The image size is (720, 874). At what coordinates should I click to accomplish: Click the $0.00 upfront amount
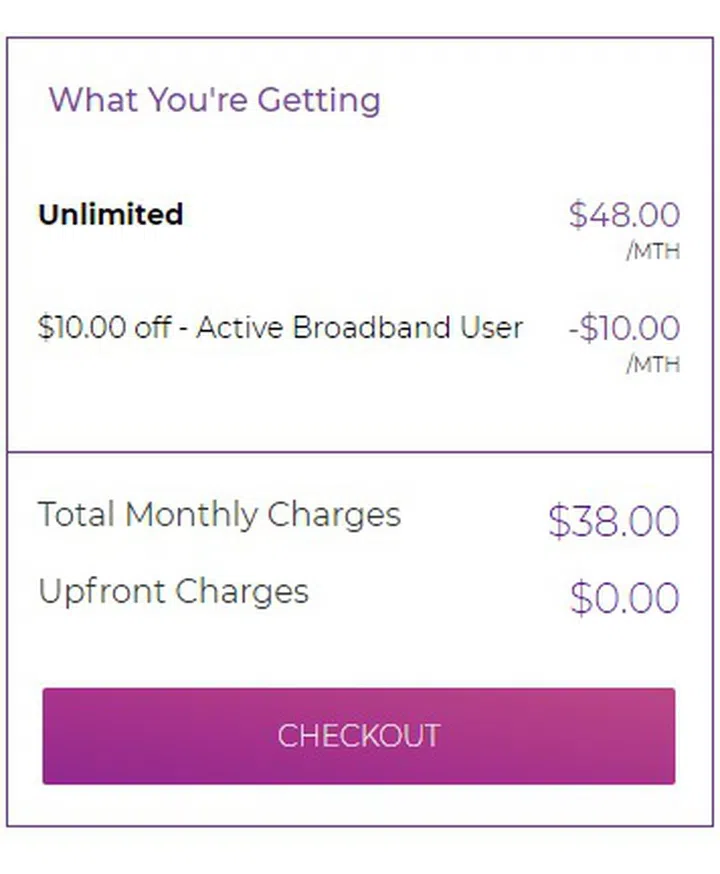[x=626, y=597]
